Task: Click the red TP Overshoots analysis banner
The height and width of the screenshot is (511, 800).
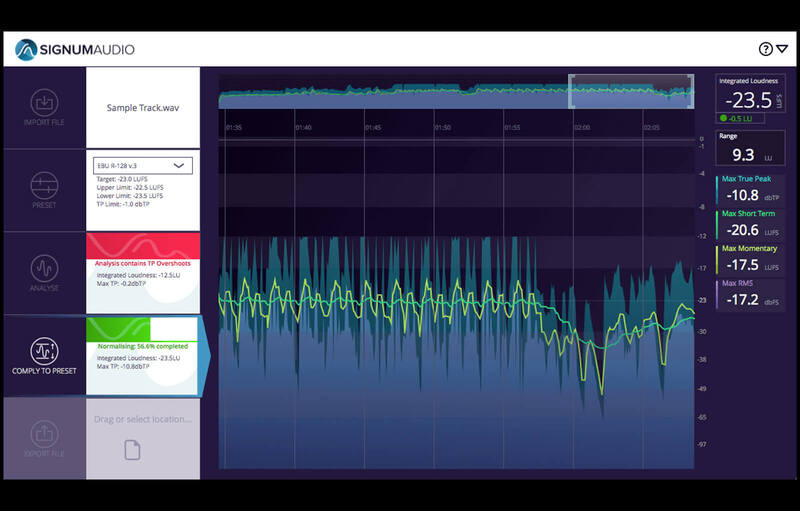Action: (x=143, y=246)
